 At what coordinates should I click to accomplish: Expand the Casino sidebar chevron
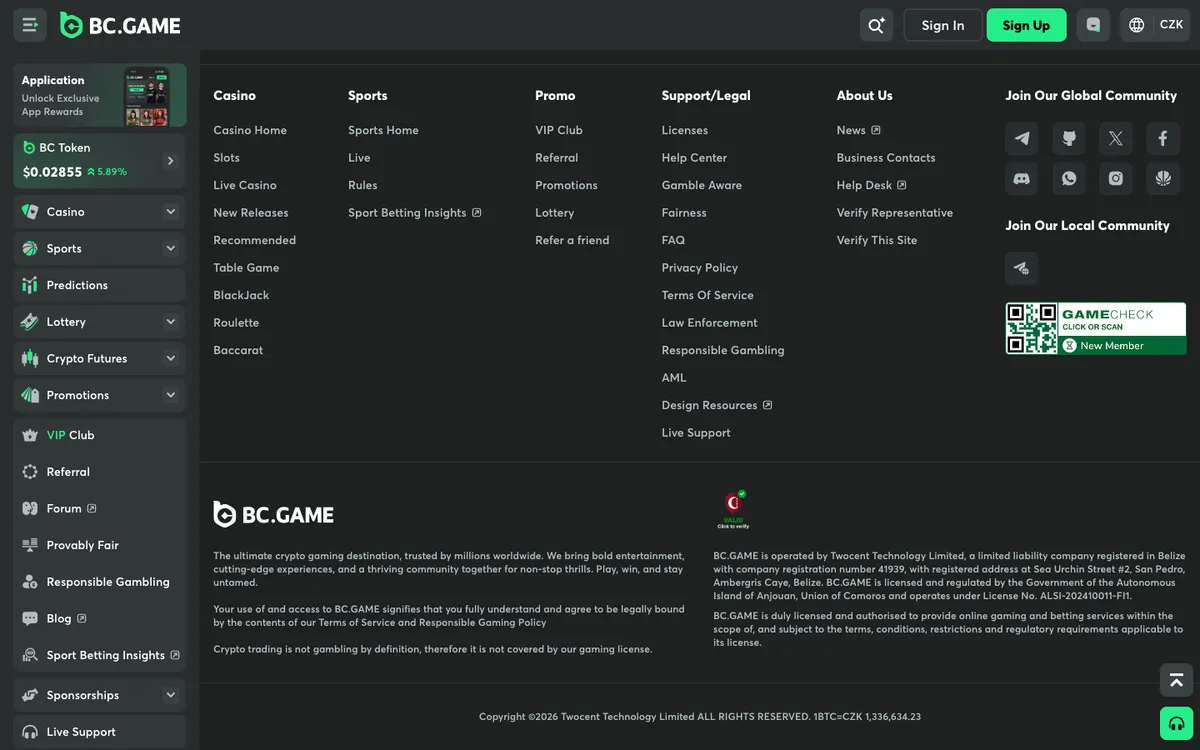tap(171, 212)
